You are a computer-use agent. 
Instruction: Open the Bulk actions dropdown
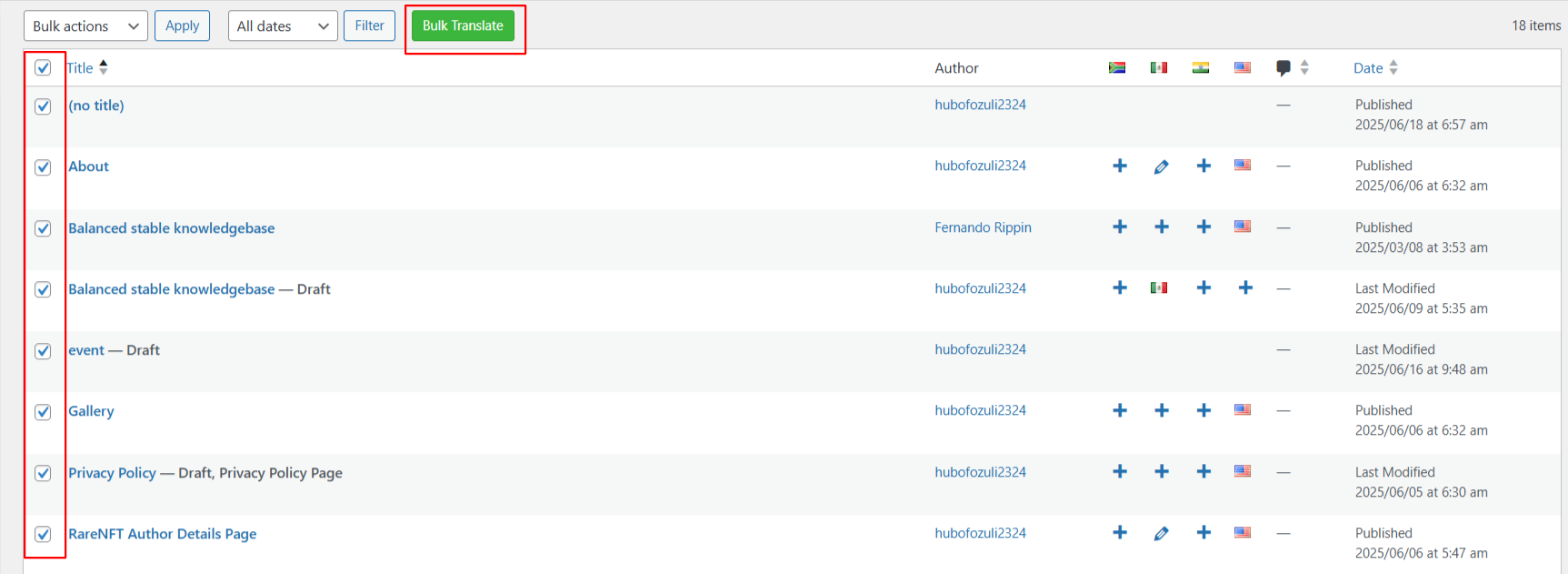click(x=85, y=26)
